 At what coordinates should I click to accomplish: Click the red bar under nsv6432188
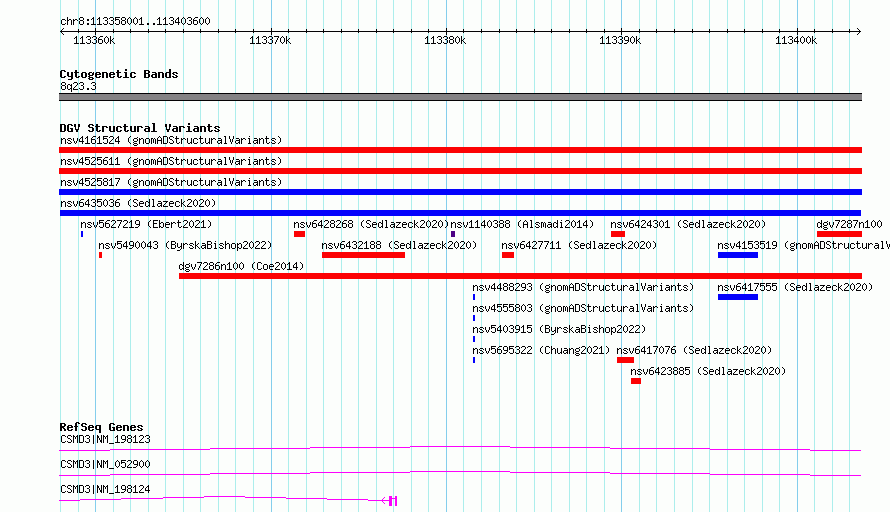[x=363, y=255]
